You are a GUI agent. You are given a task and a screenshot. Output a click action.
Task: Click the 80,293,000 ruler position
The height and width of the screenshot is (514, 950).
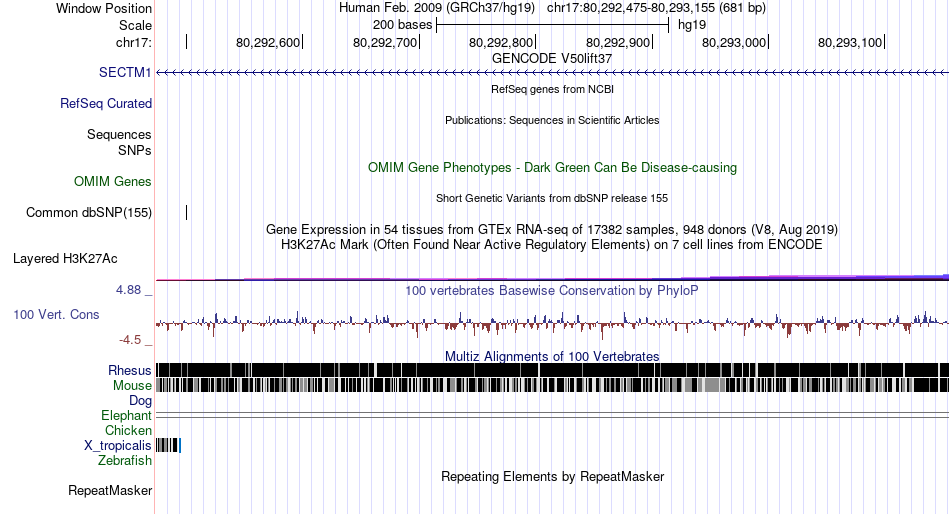point(734,42)
